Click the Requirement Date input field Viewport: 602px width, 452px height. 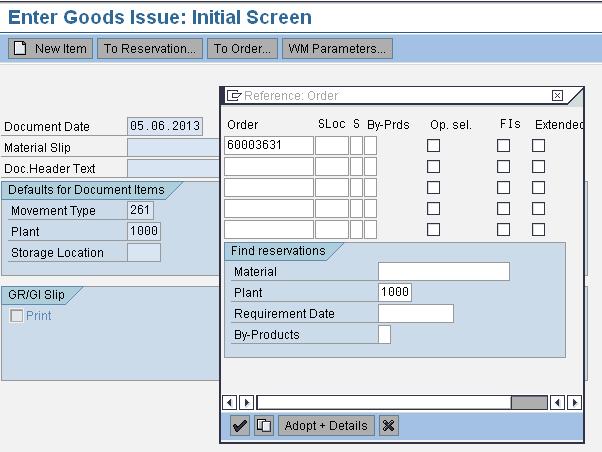[x=415, y=314]
